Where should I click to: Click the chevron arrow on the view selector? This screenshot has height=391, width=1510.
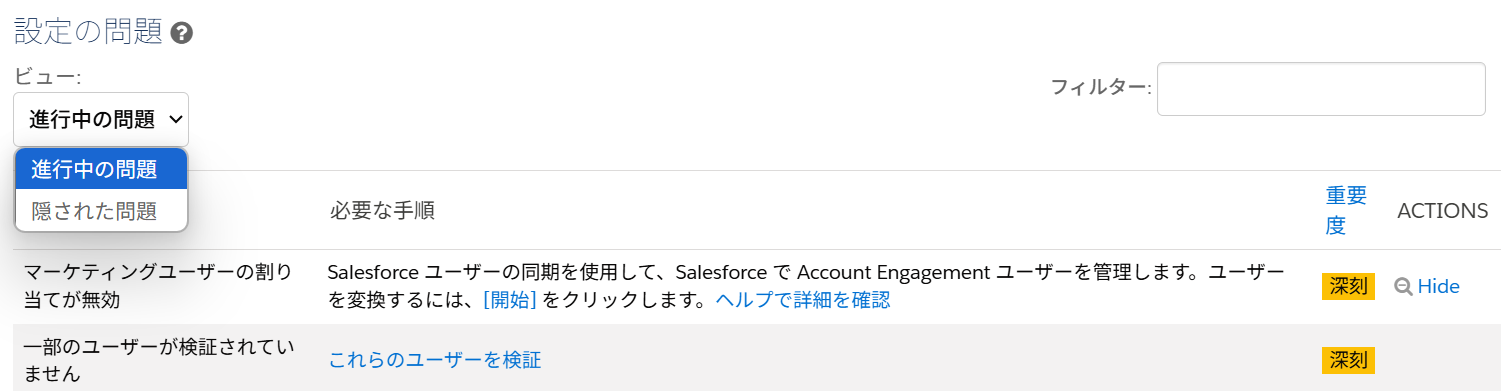point(175,120)
